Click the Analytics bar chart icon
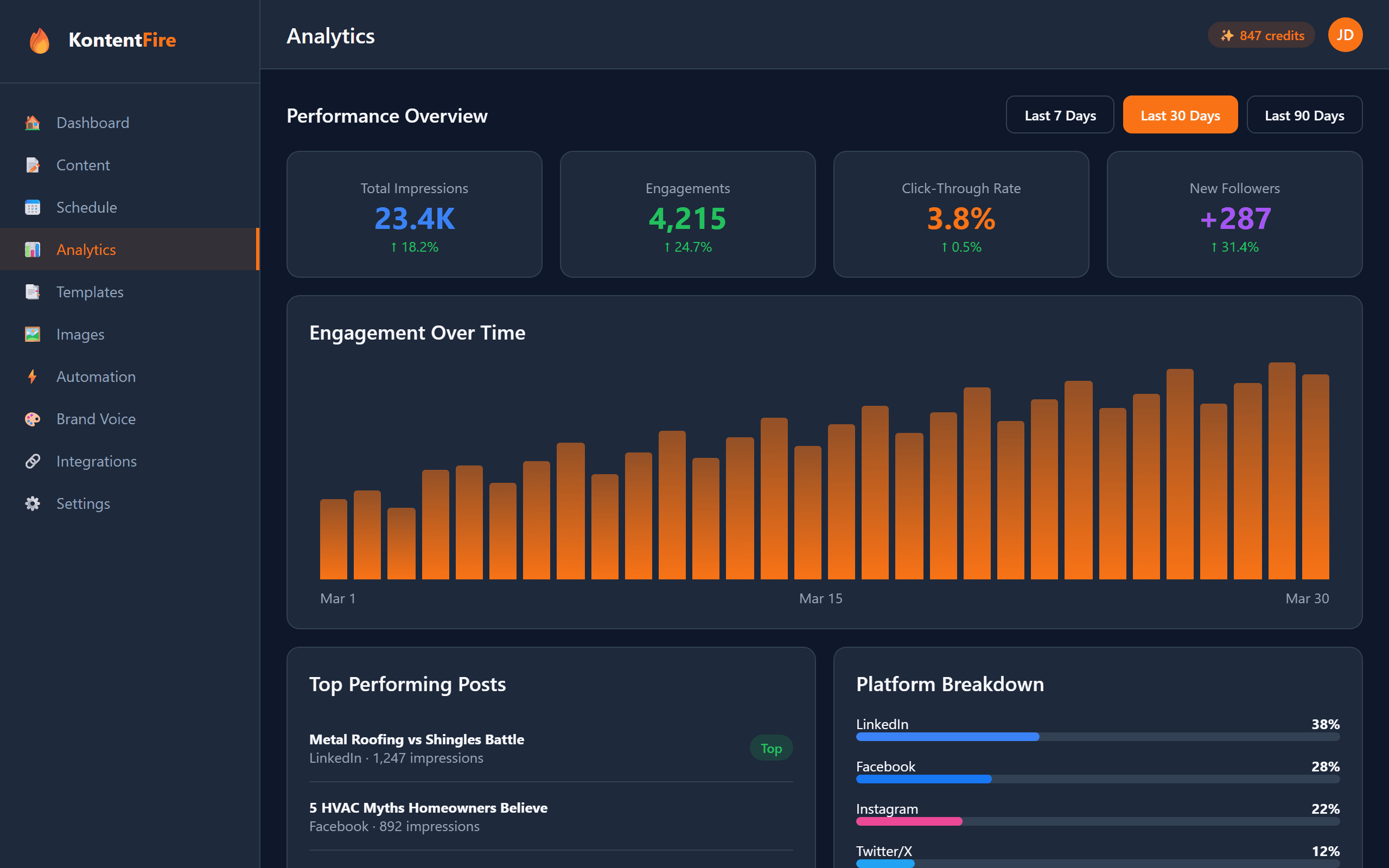The height and width of the screenshot is (868, 1389). click(32, 249)
